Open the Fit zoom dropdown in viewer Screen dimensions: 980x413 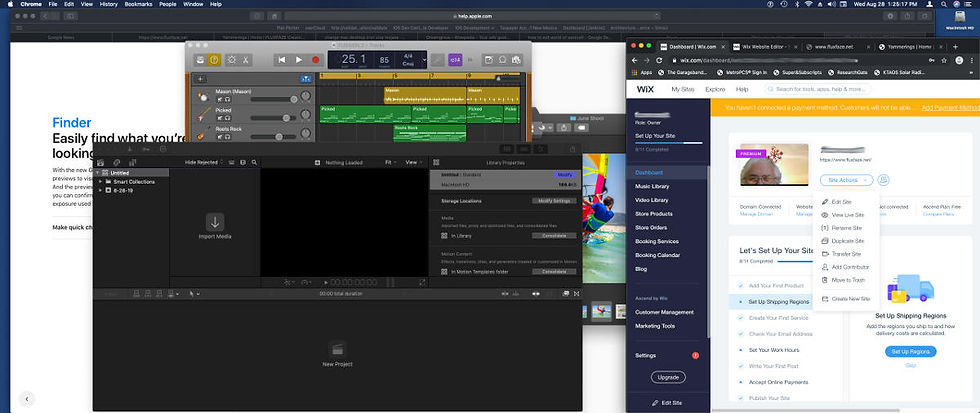coord(391,162)
